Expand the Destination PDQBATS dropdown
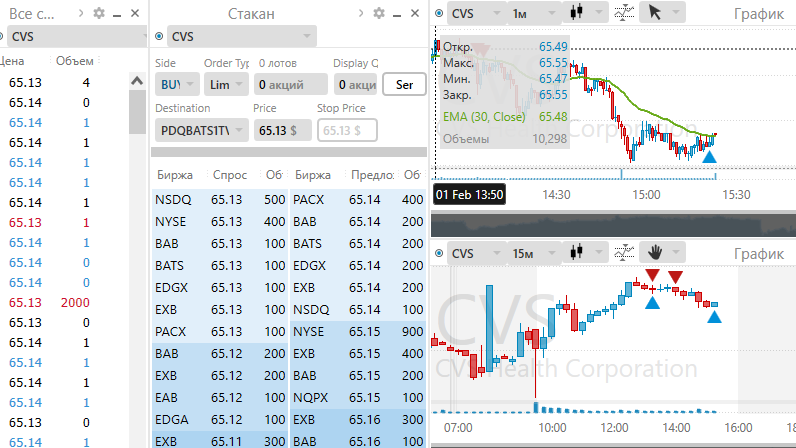Screen dimensions: 796x448 200,130
